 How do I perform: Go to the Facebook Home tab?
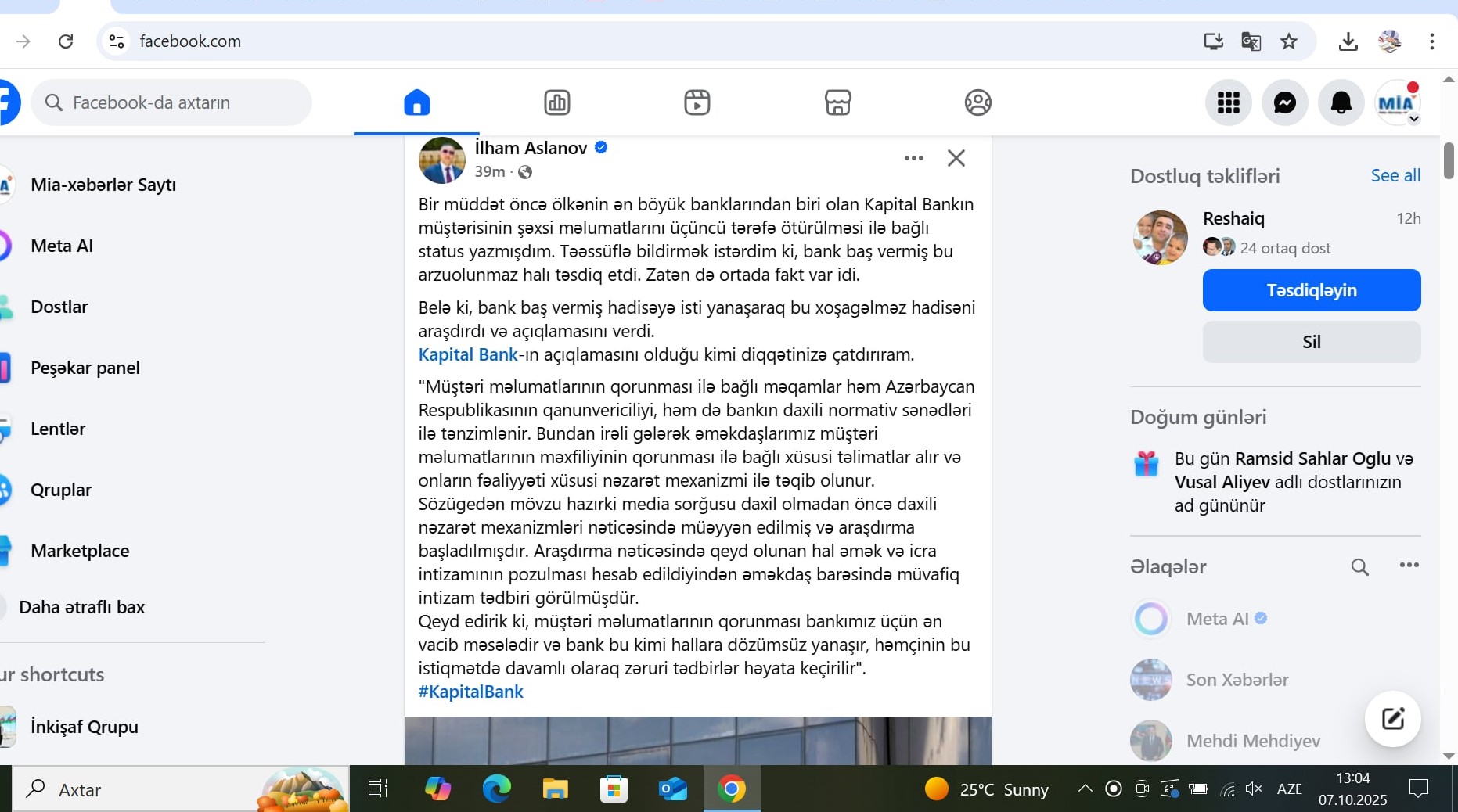coord(416,102)
